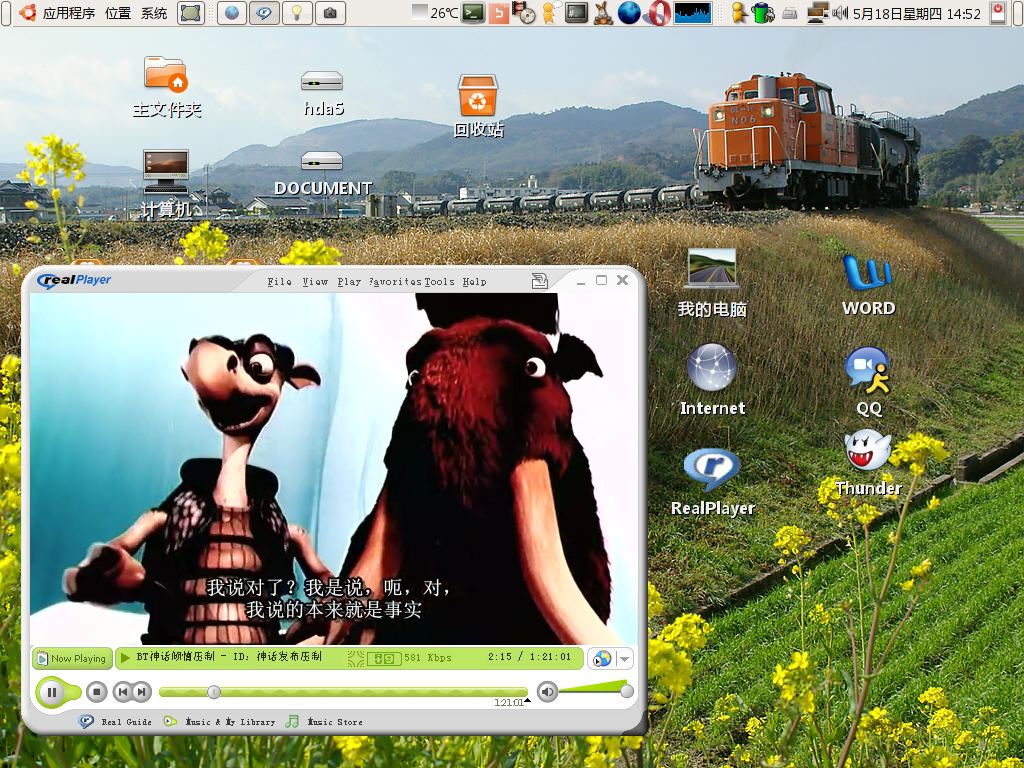Click the volume speaker icon in top panel
Screen dimensions: 1024x768
pos(840,12)
